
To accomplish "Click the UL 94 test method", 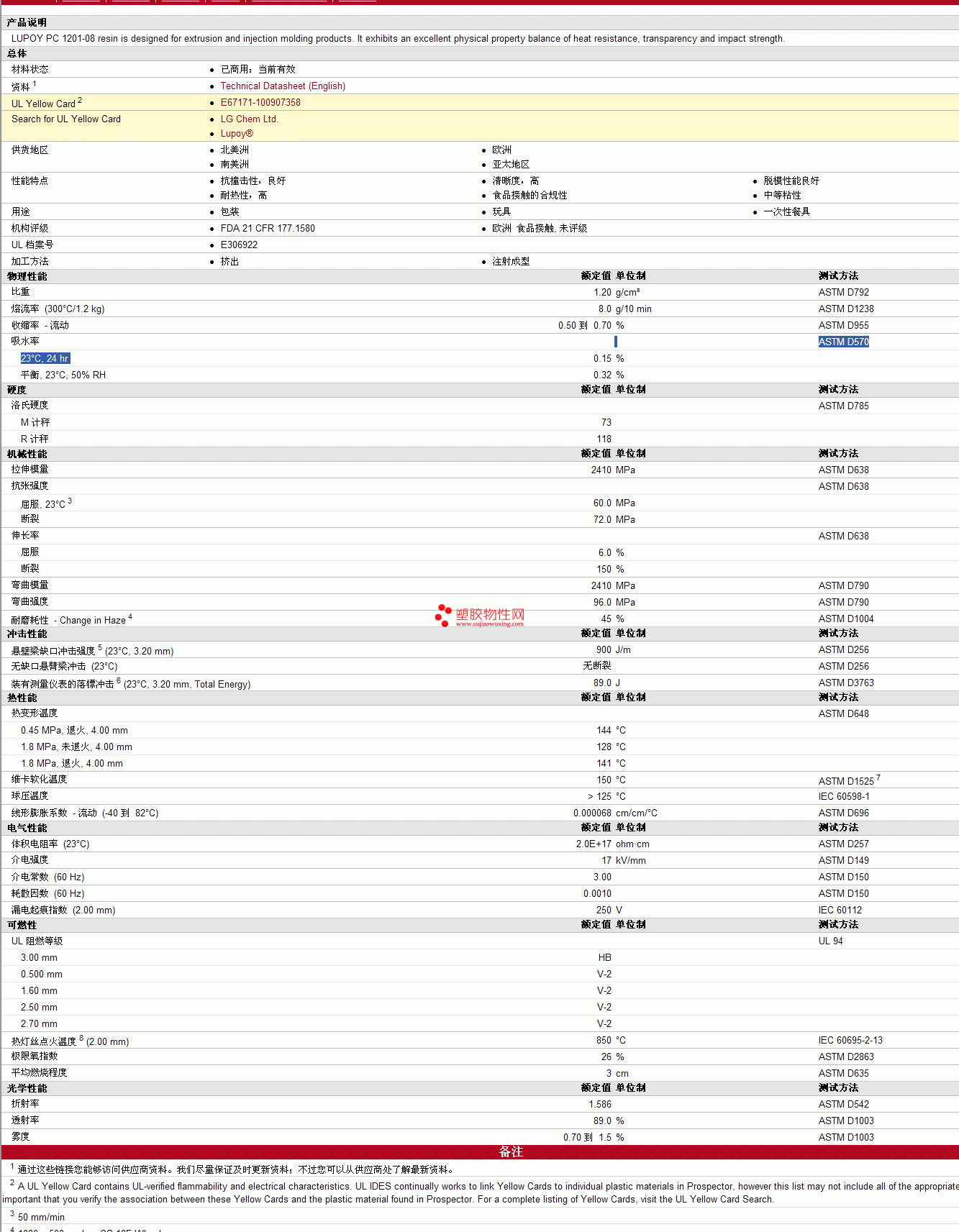I will [830, 941].
